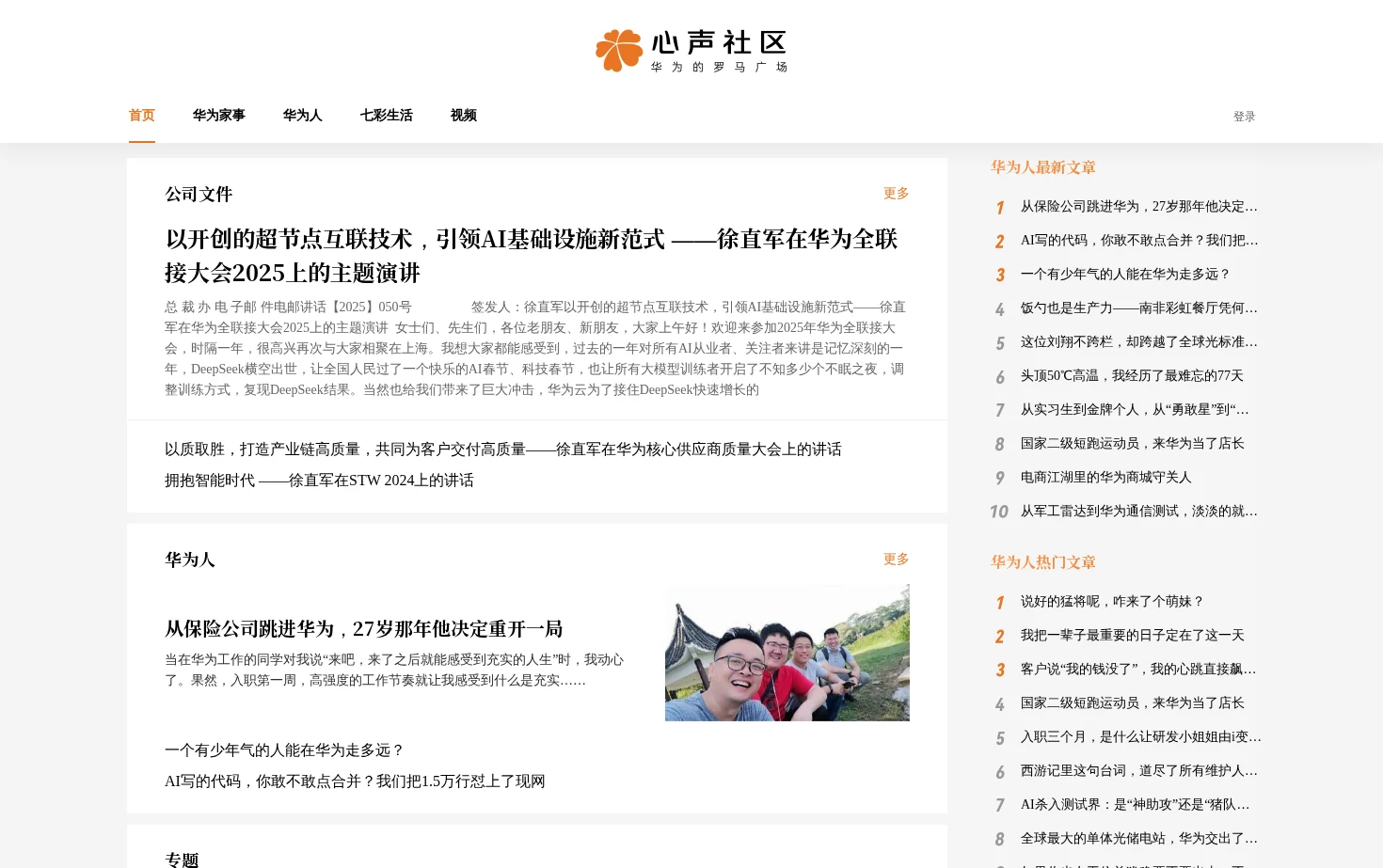1383x868 pixels.
Task: Open hot article 客户说"我的钱没了"
Action: (x=1139, y=670)
